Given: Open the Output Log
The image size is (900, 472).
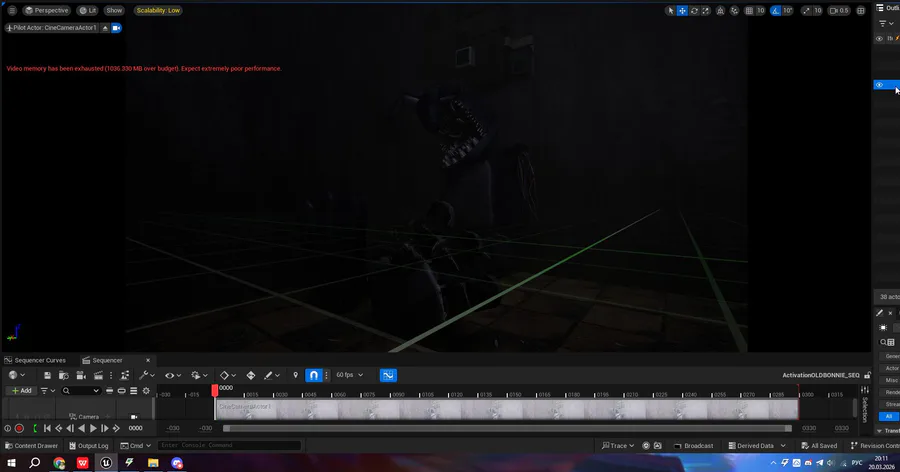Looking at the screenshot, I should click(x=88, y=446).
